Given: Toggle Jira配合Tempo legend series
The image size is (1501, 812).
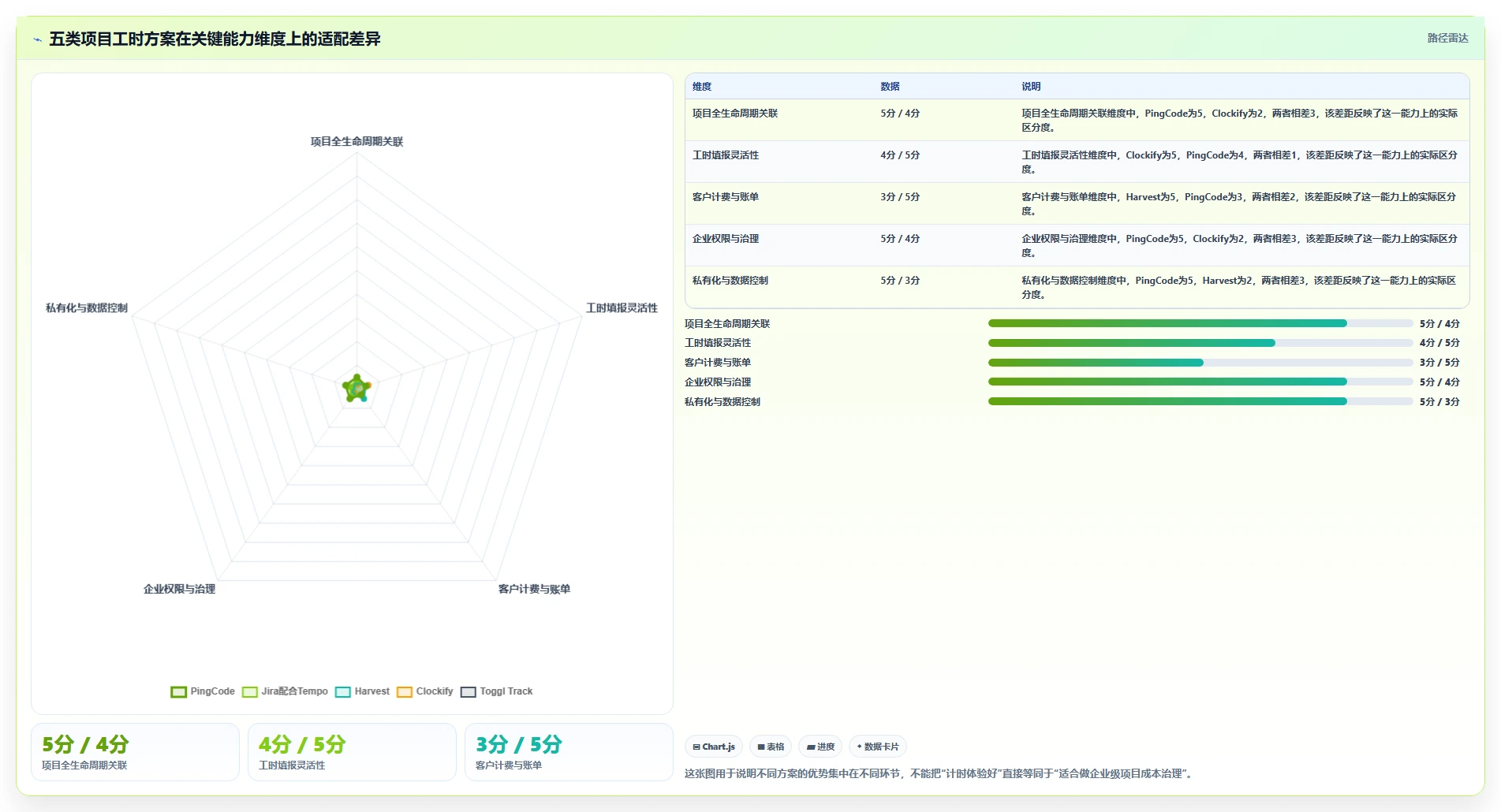Looking at the screenshot, I should click(285, 691).
